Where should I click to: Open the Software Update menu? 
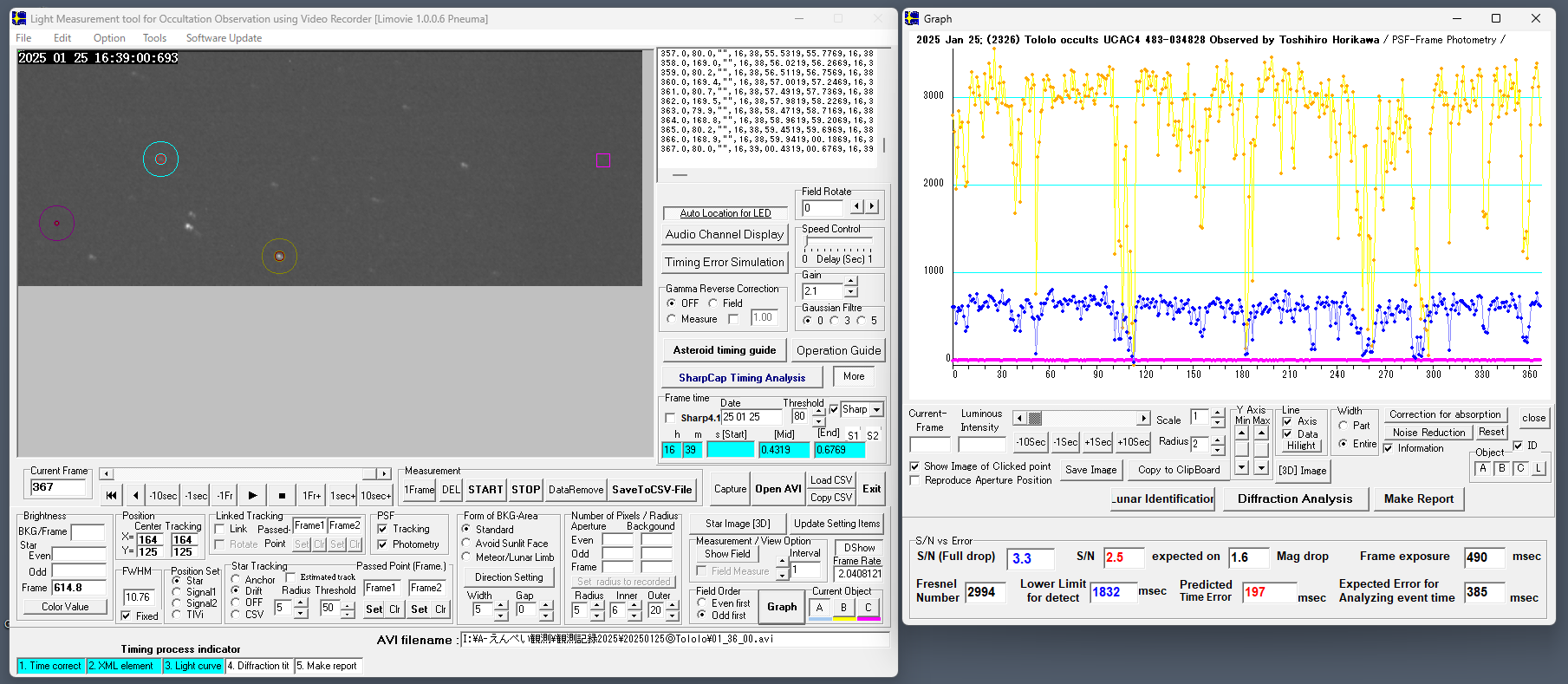pyautogui.click(x=224, y=38)
